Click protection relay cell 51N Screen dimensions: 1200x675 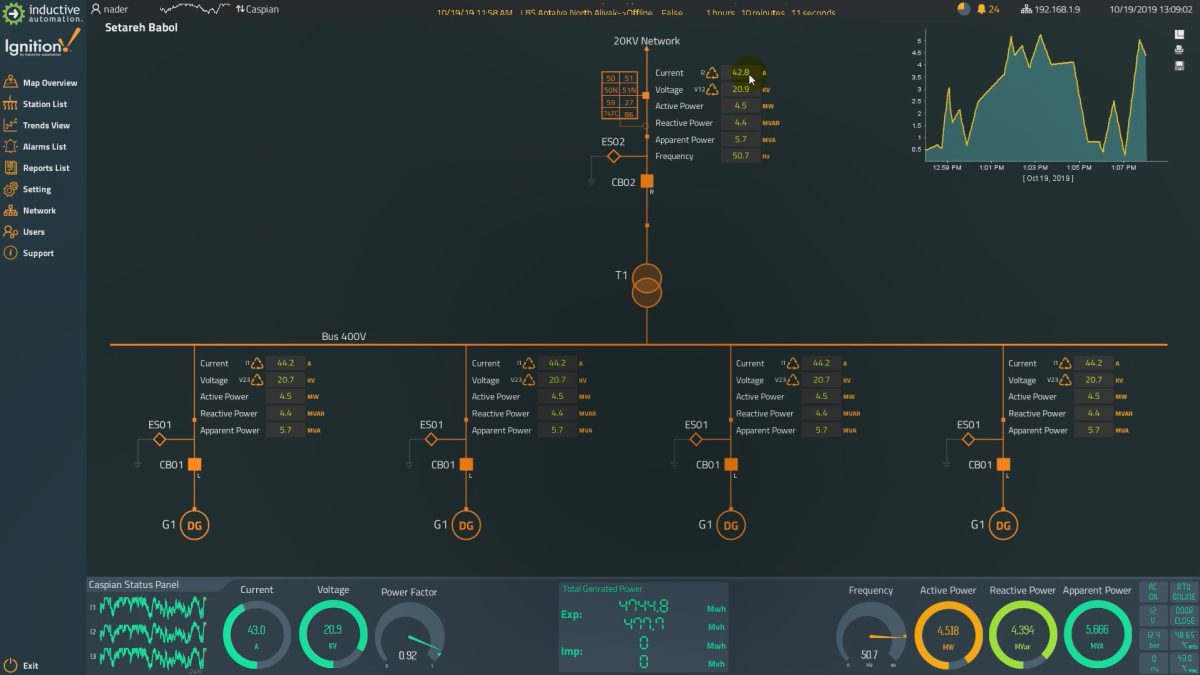point(628,90)
